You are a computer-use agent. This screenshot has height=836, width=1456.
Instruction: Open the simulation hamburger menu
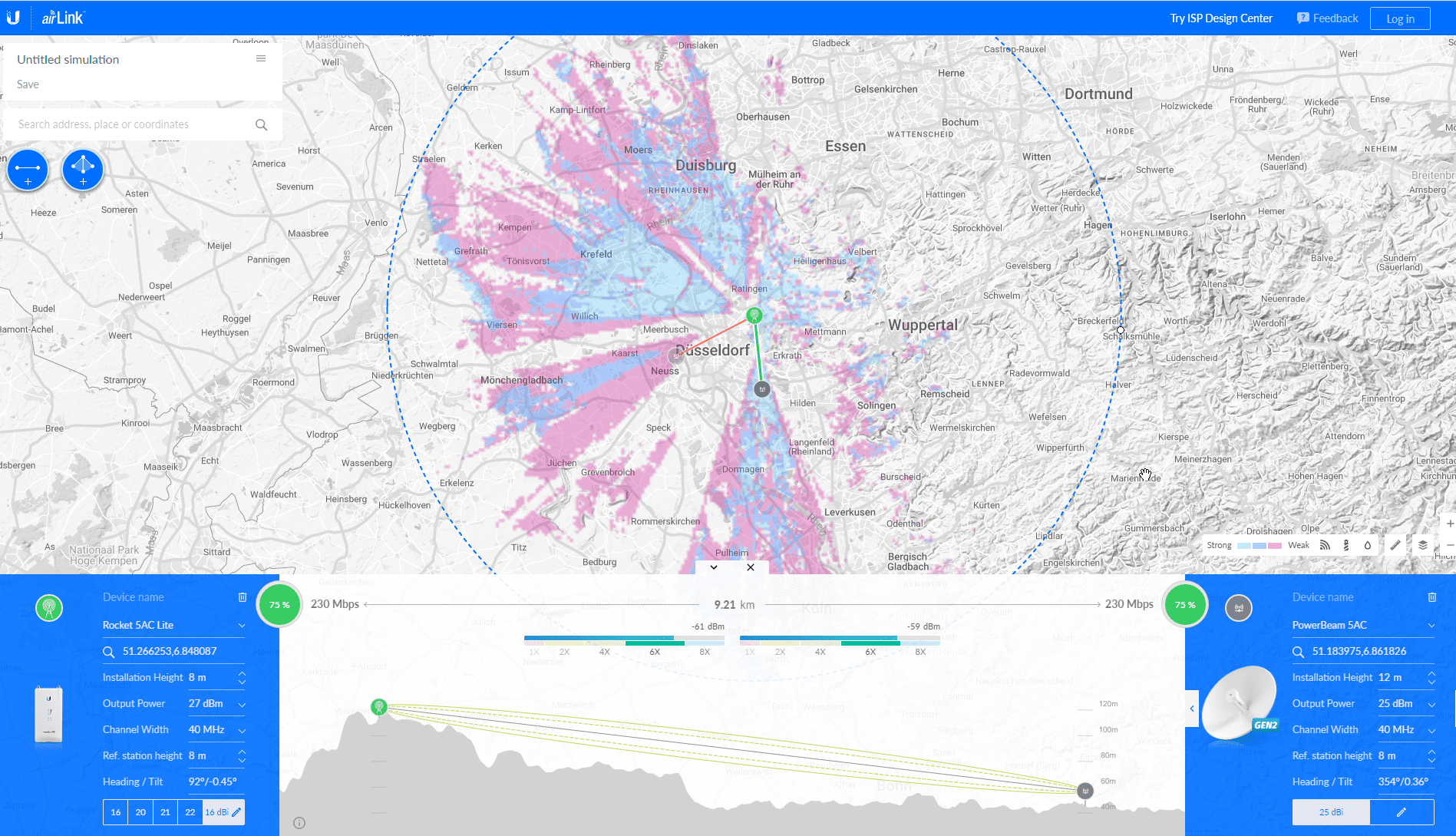(261, 58)
